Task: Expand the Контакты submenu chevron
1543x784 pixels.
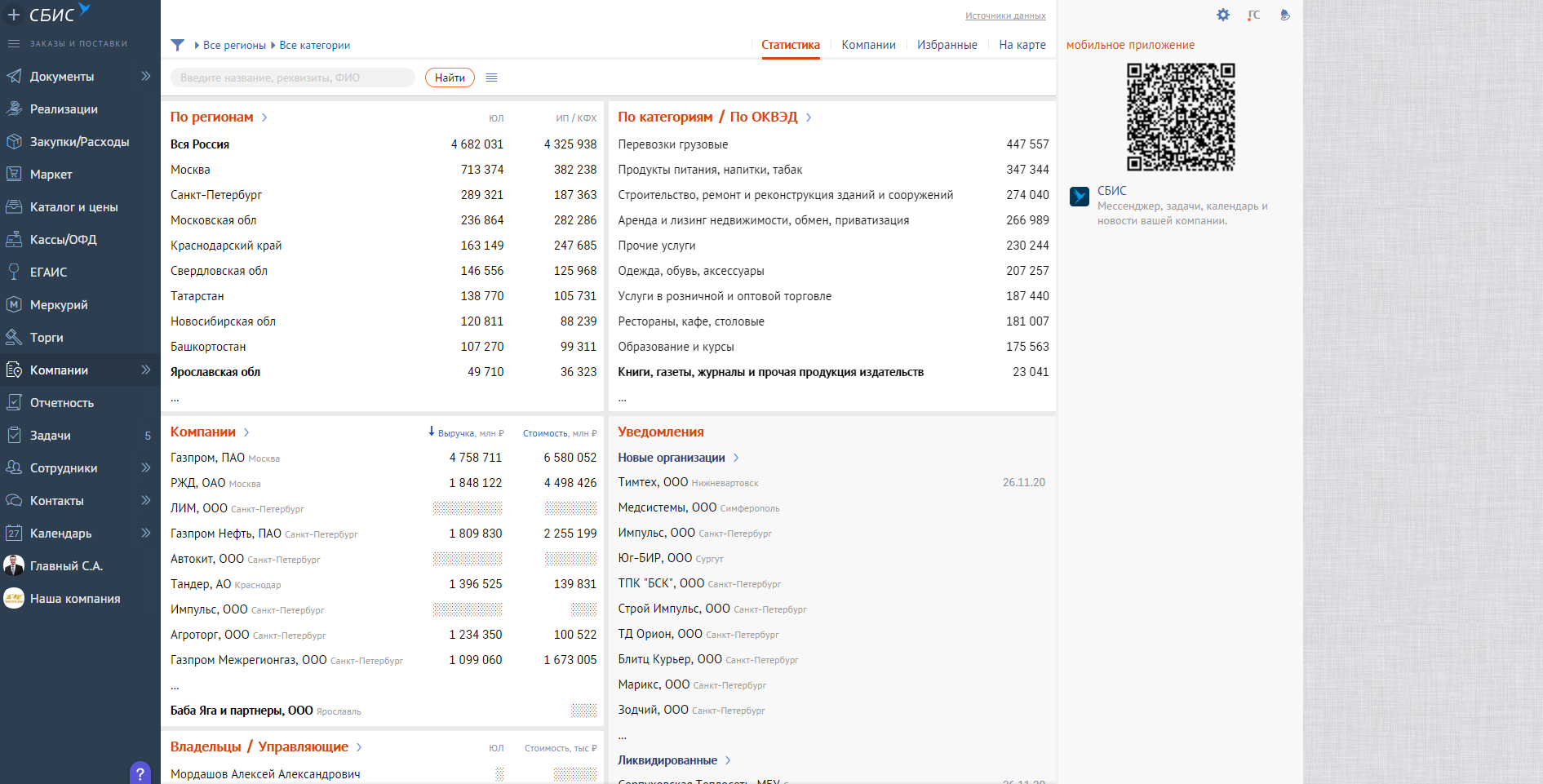Action: [146, 500]
